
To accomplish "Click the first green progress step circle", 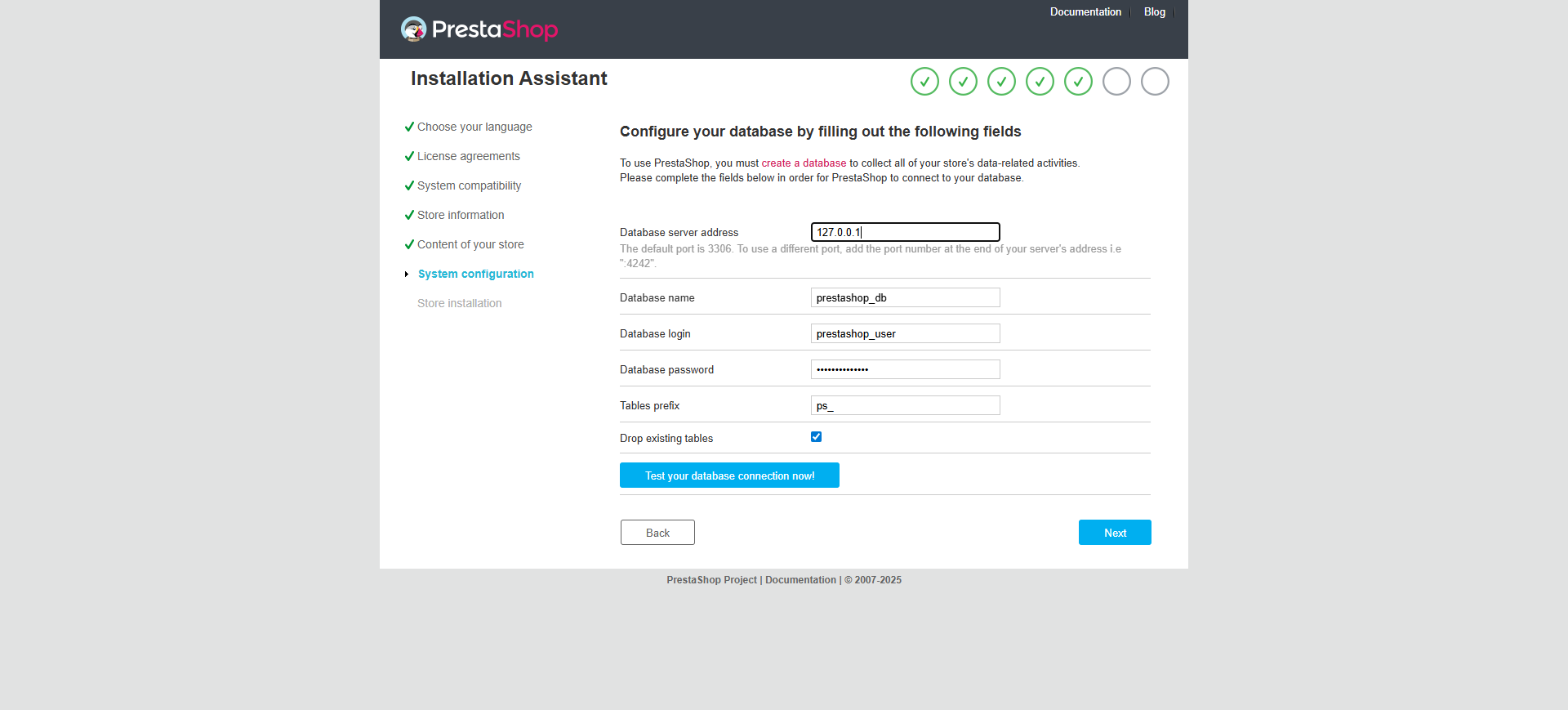I will (x=924, y=82).
